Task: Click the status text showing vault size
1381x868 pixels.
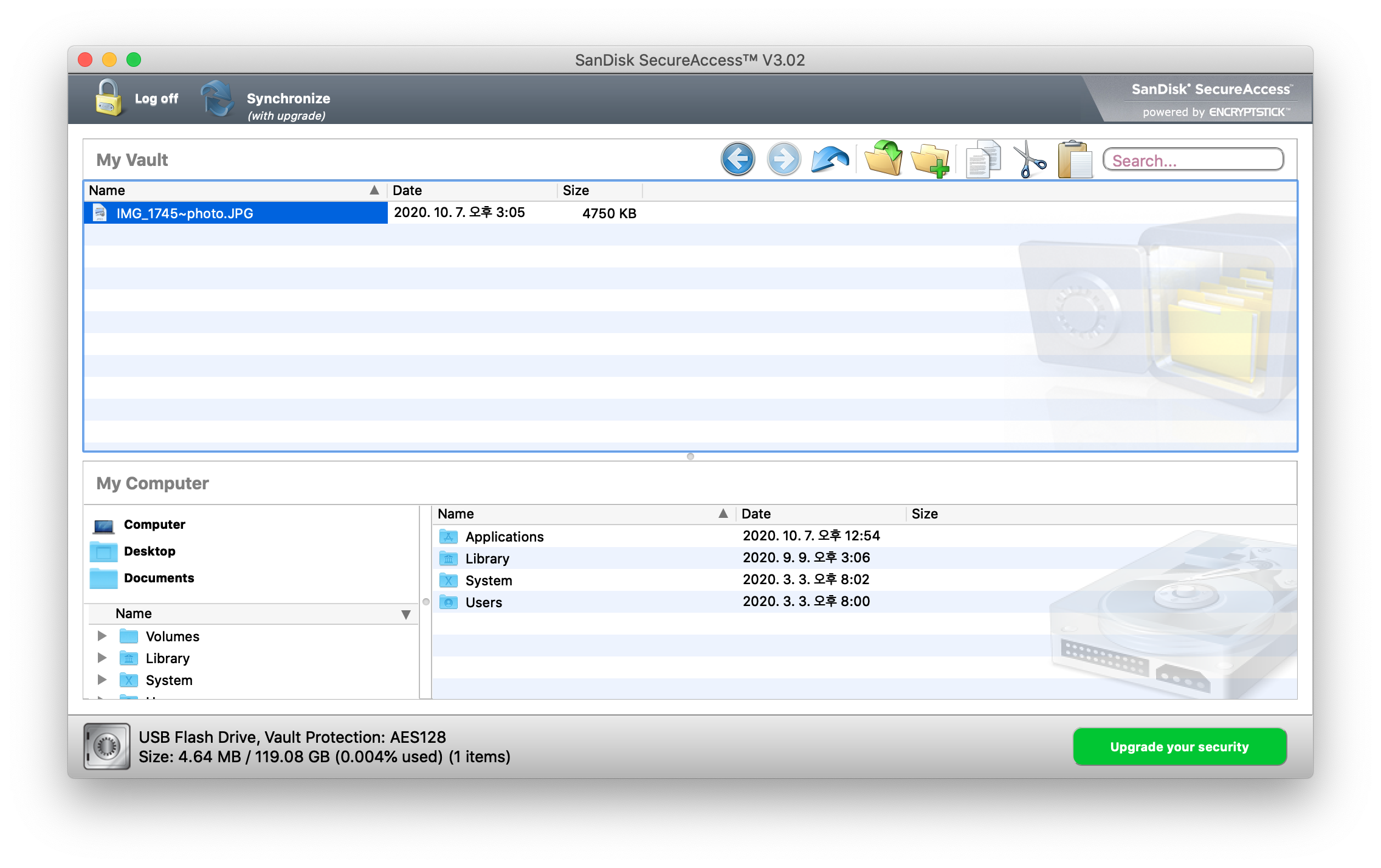Action: pyautogui.click(x=325, y=757)
